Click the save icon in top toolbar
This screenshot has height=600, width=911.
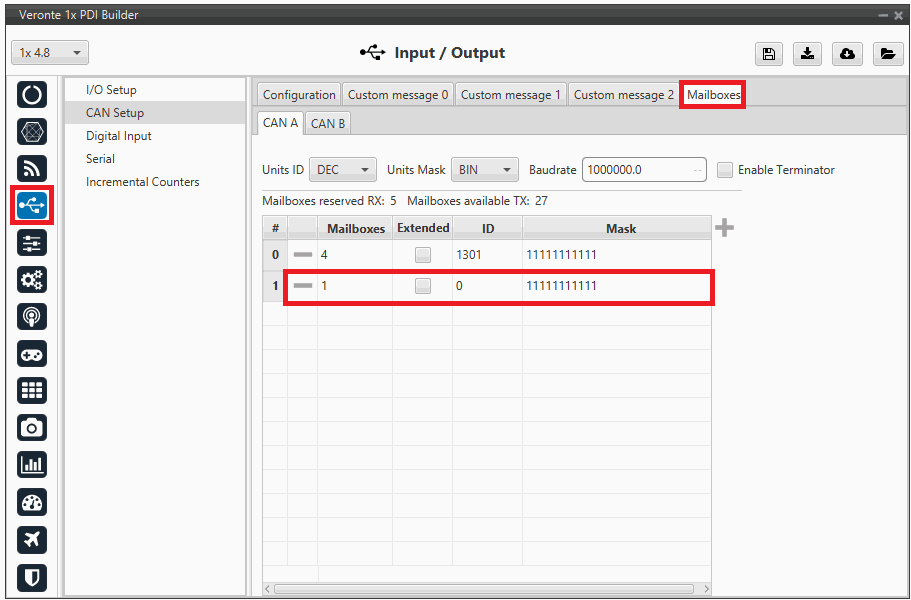tap(768, 54)
